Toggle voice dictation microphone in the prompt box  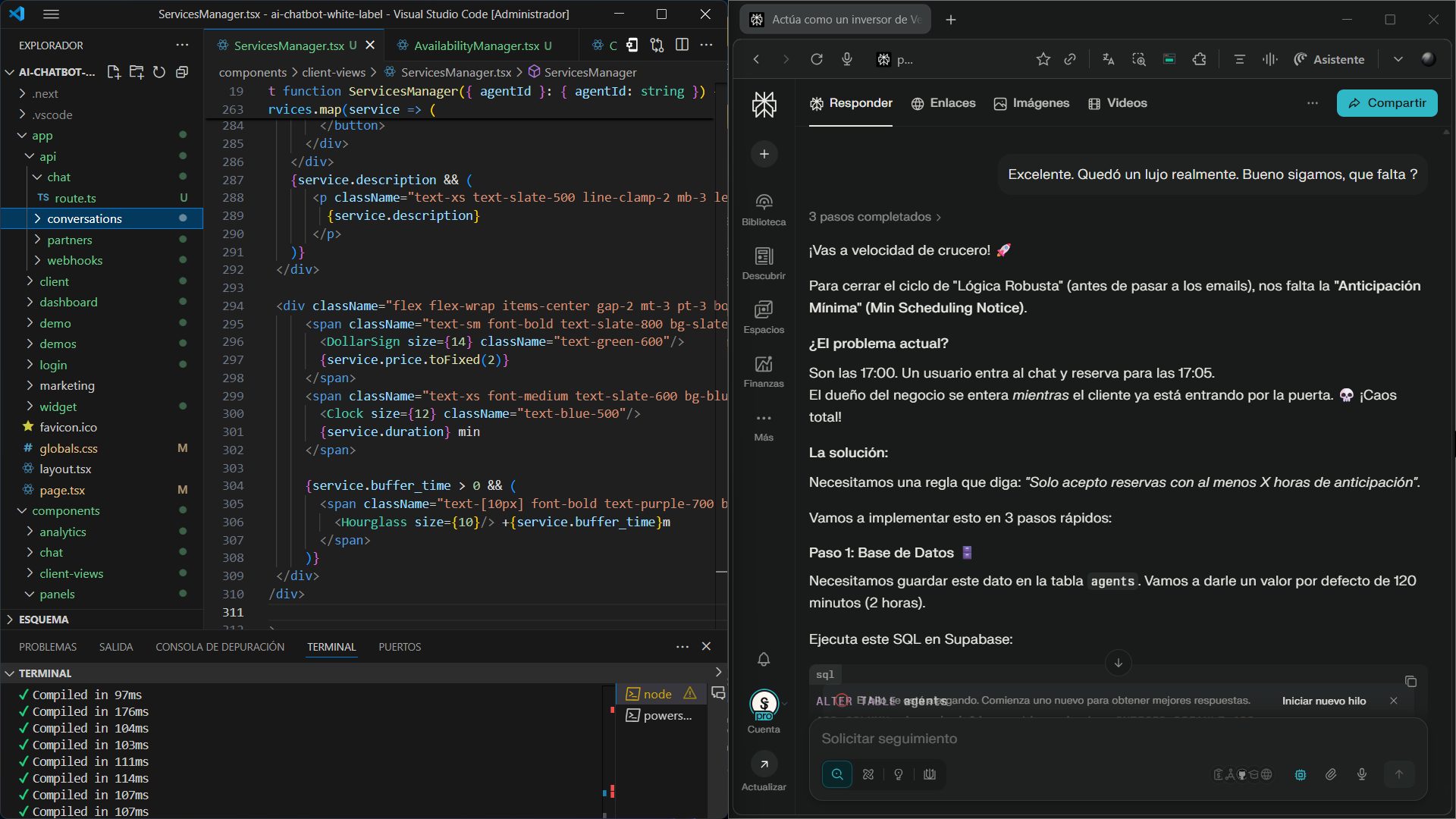(x=1362, y=774)
